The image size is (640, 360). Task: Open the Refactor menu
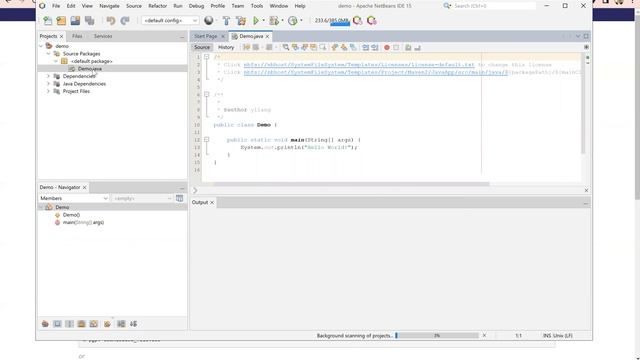pos(158,6)
